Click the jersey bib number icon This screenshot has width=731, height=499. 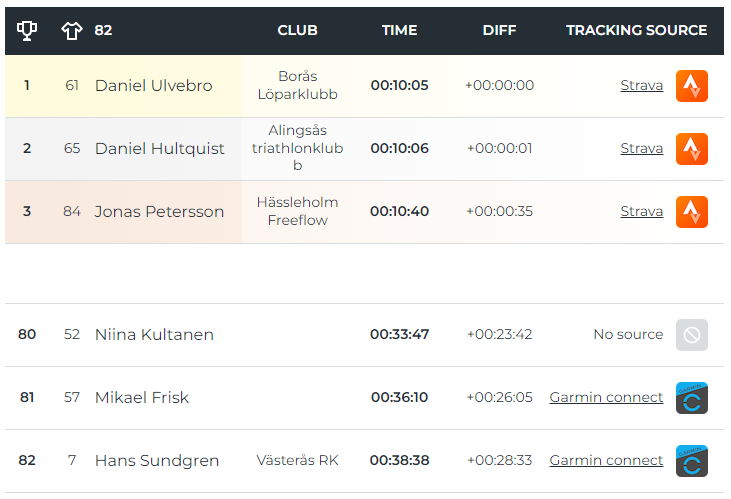pyautogui.click(x=71, y=31)
